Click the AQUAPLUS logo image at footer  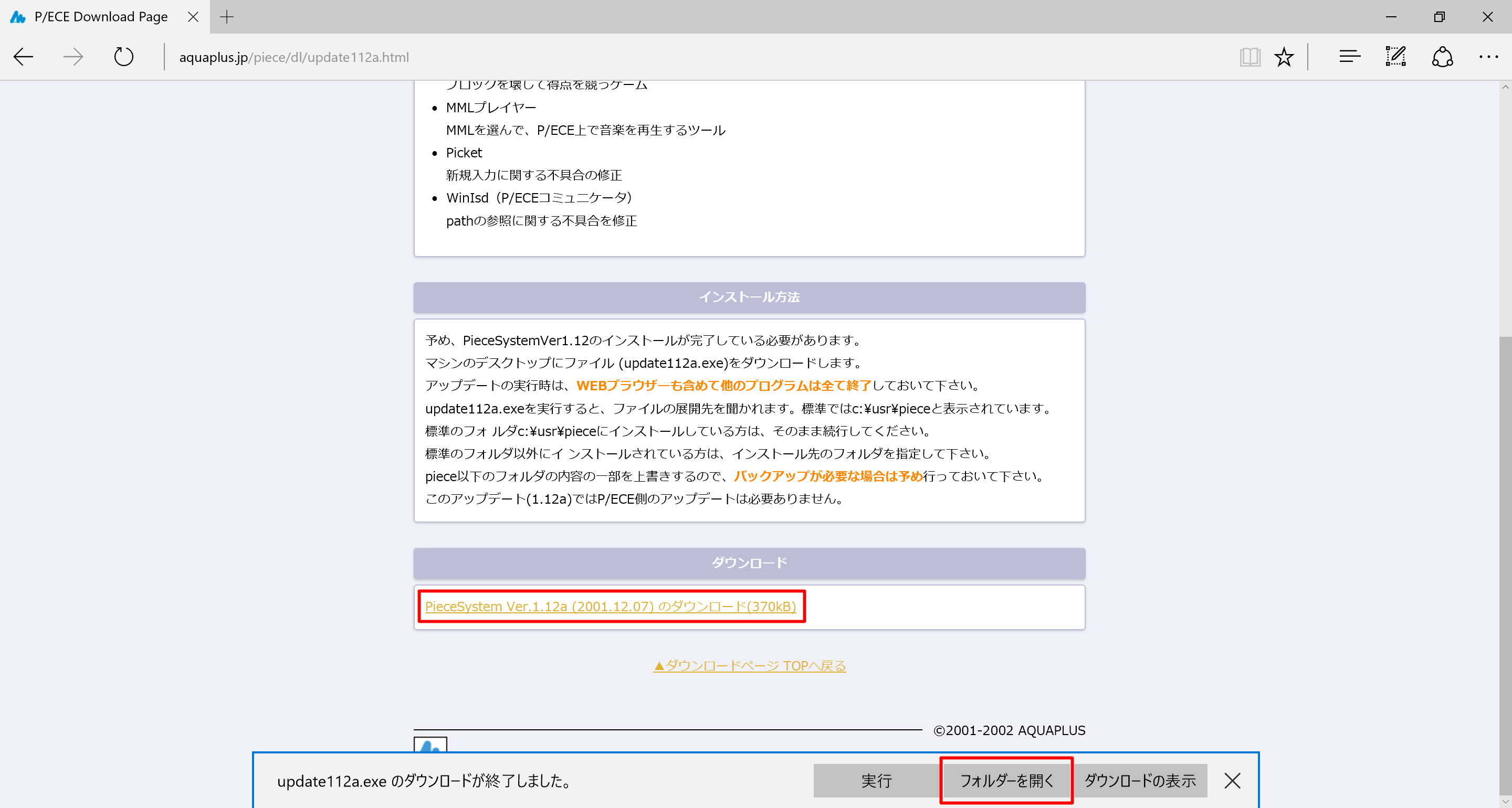click(x=430, y=744)
